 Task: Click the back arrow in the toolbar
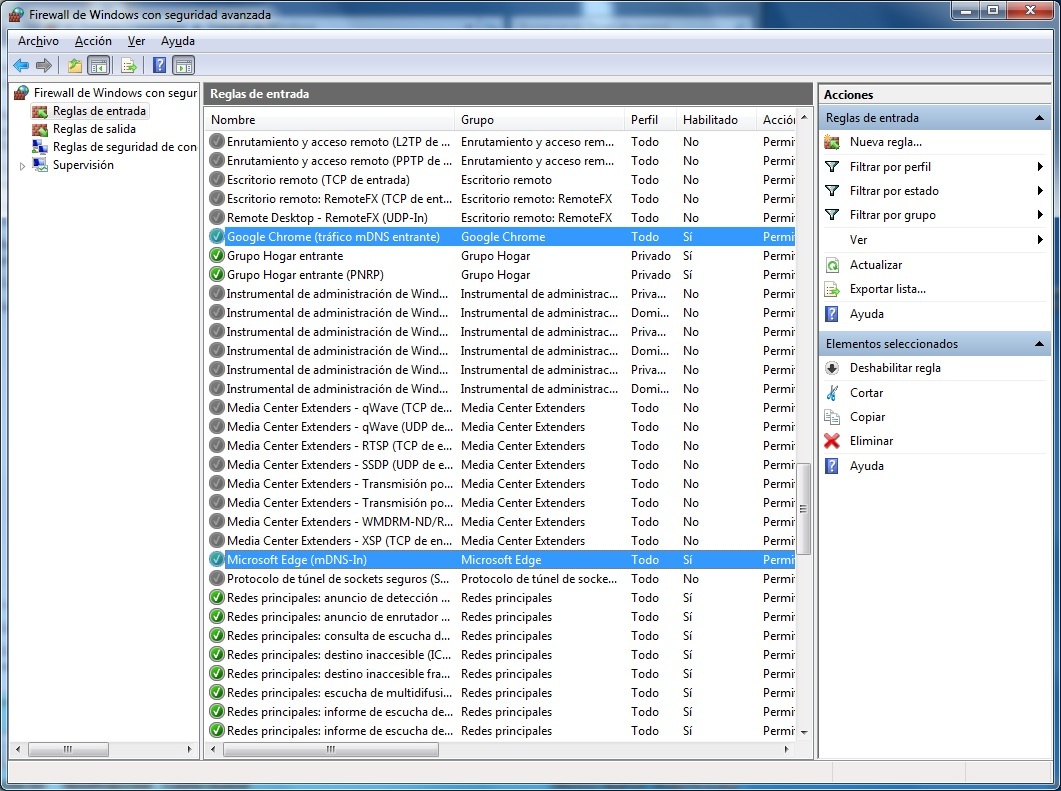coord(21,66)
